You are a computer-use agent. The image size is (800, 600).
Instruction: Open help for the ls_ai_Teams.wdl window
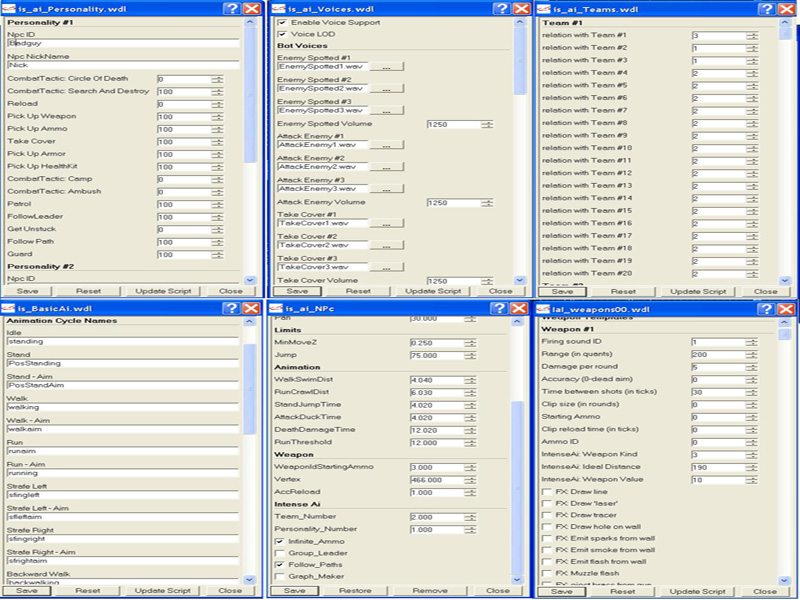point(767,8)
